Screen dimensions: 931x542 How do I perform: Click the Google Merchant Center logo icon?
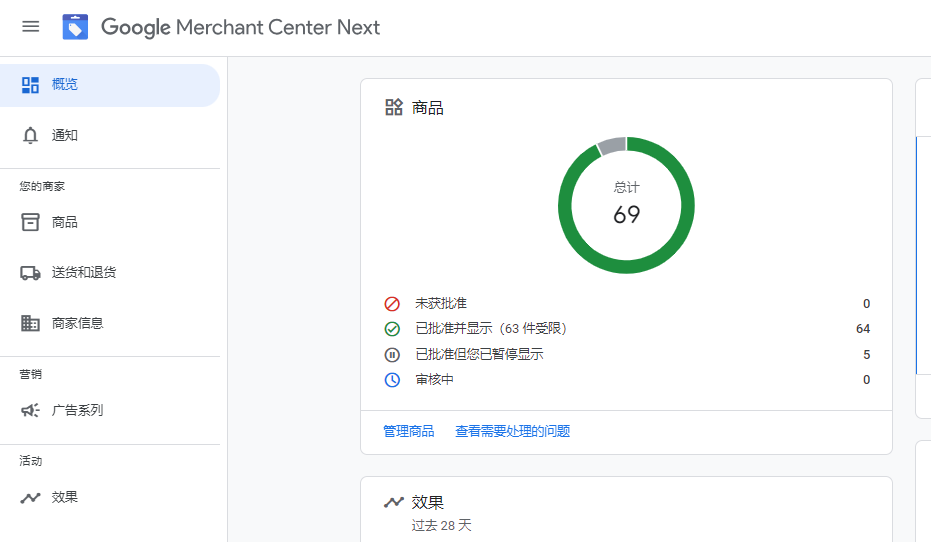pyautogui.click(x=75, y=27)
